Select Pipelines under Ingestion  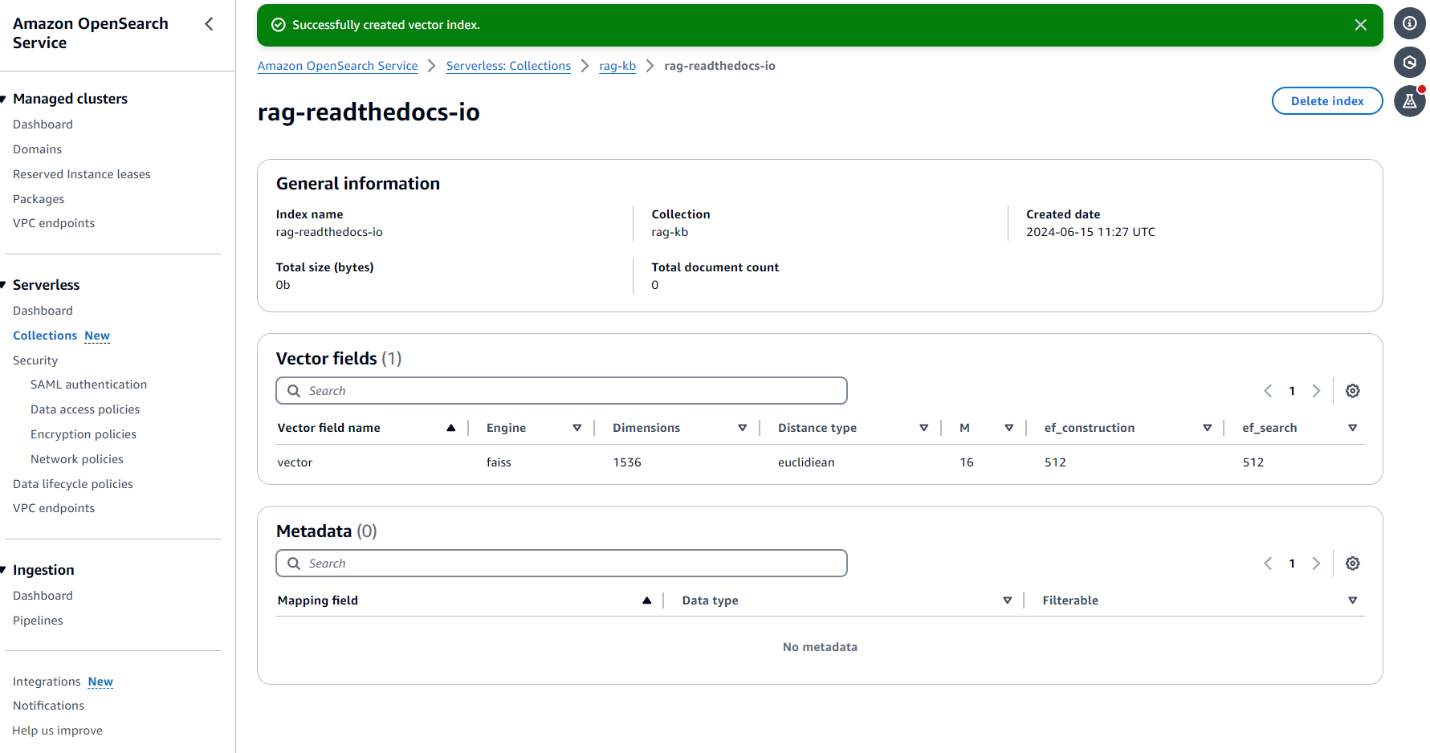tap(38, 620)
